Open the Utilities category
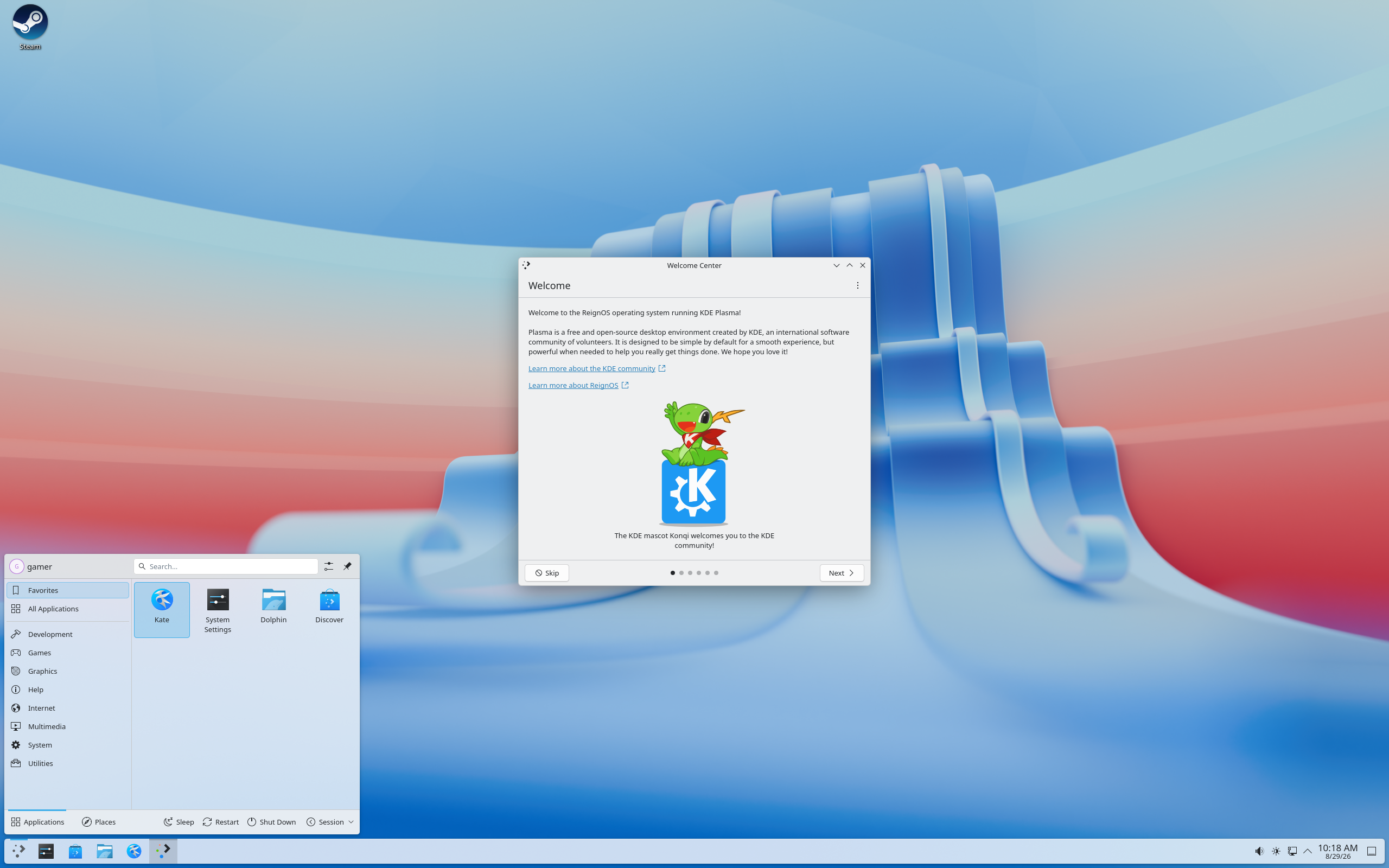Image resolution: width=1389 pixels, height=868 pixels. (x=68, y=763)
